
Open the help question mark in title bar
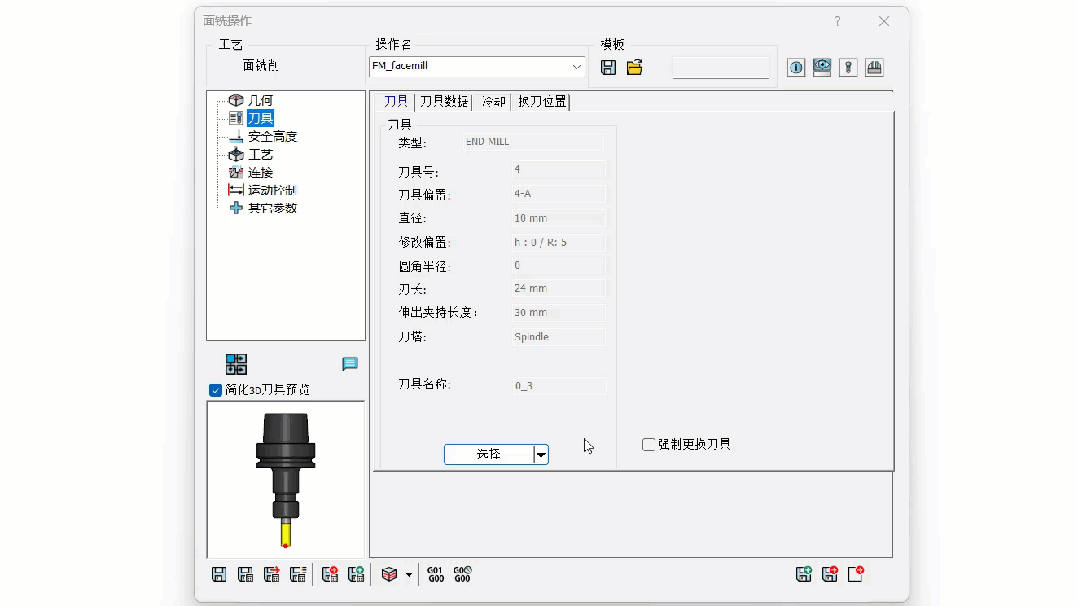click(837, 21)
